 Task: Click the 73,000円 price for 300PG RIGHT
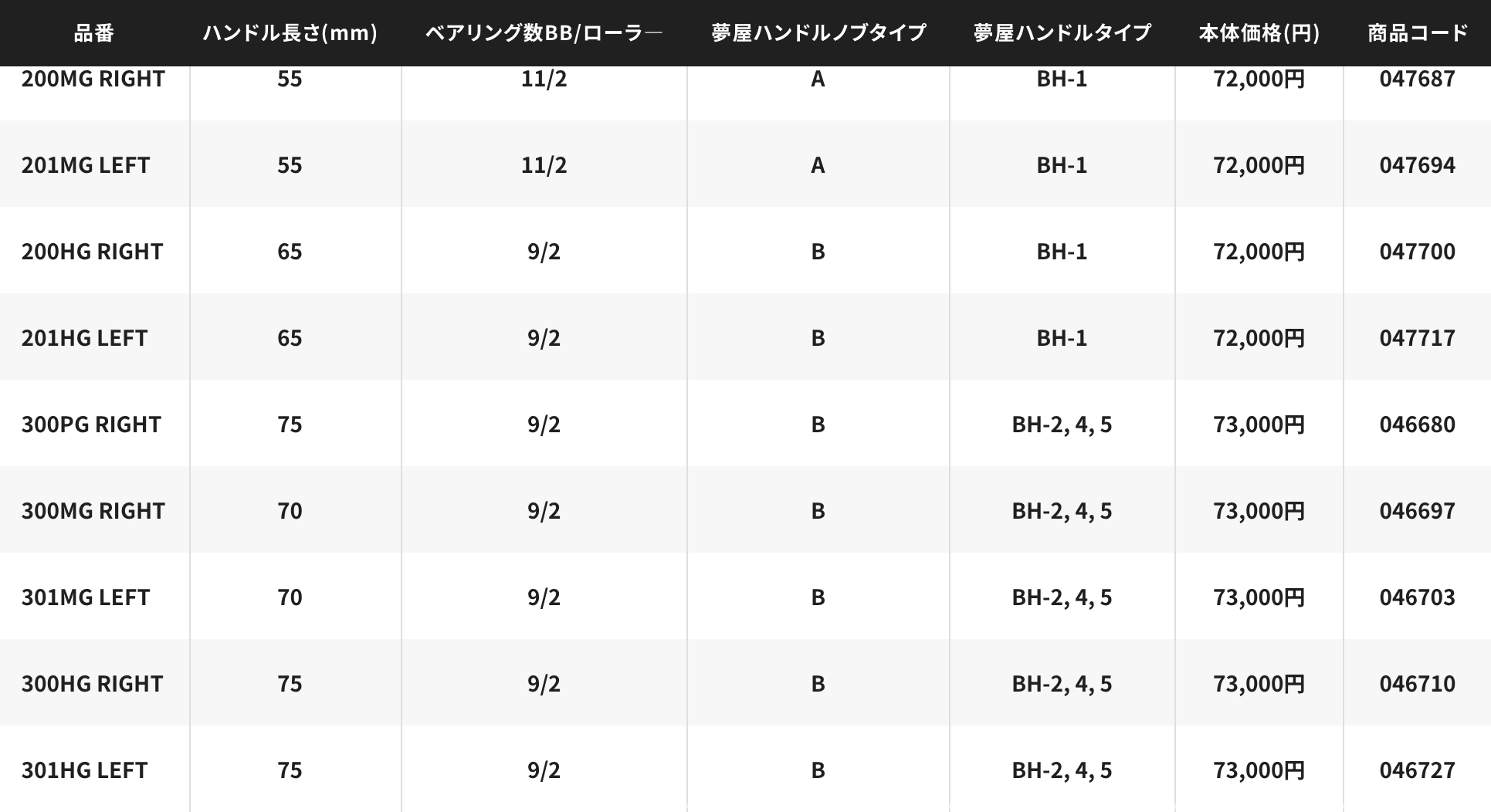[x=1259, y=425]
